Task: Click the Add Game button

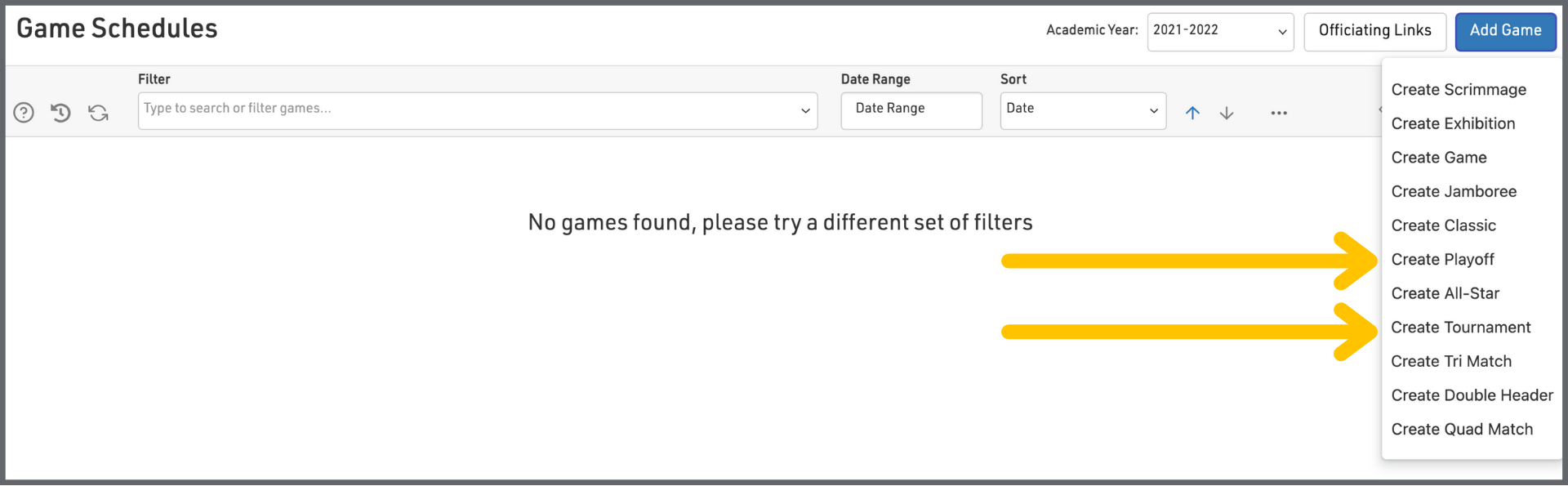Action: pyautogui.click(x=1505, y=32)
